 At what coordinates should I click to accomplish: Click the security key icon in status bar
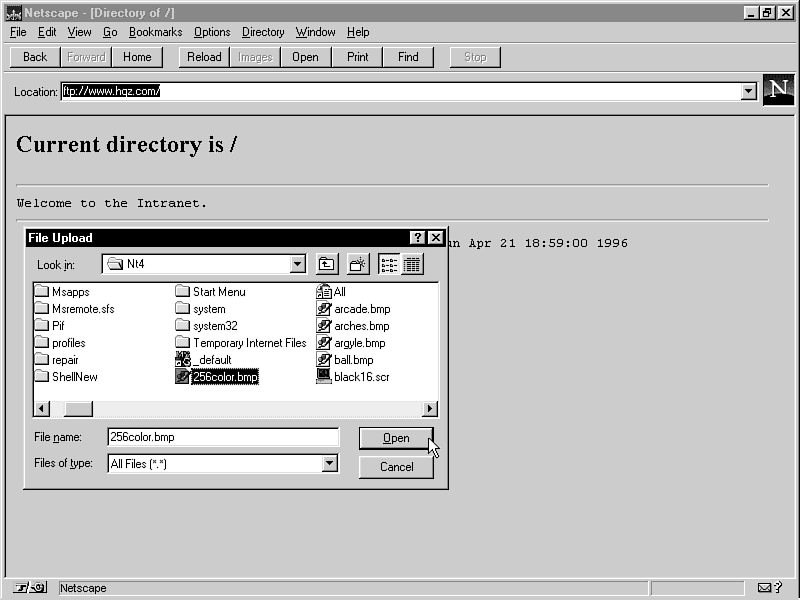[29, 588]
